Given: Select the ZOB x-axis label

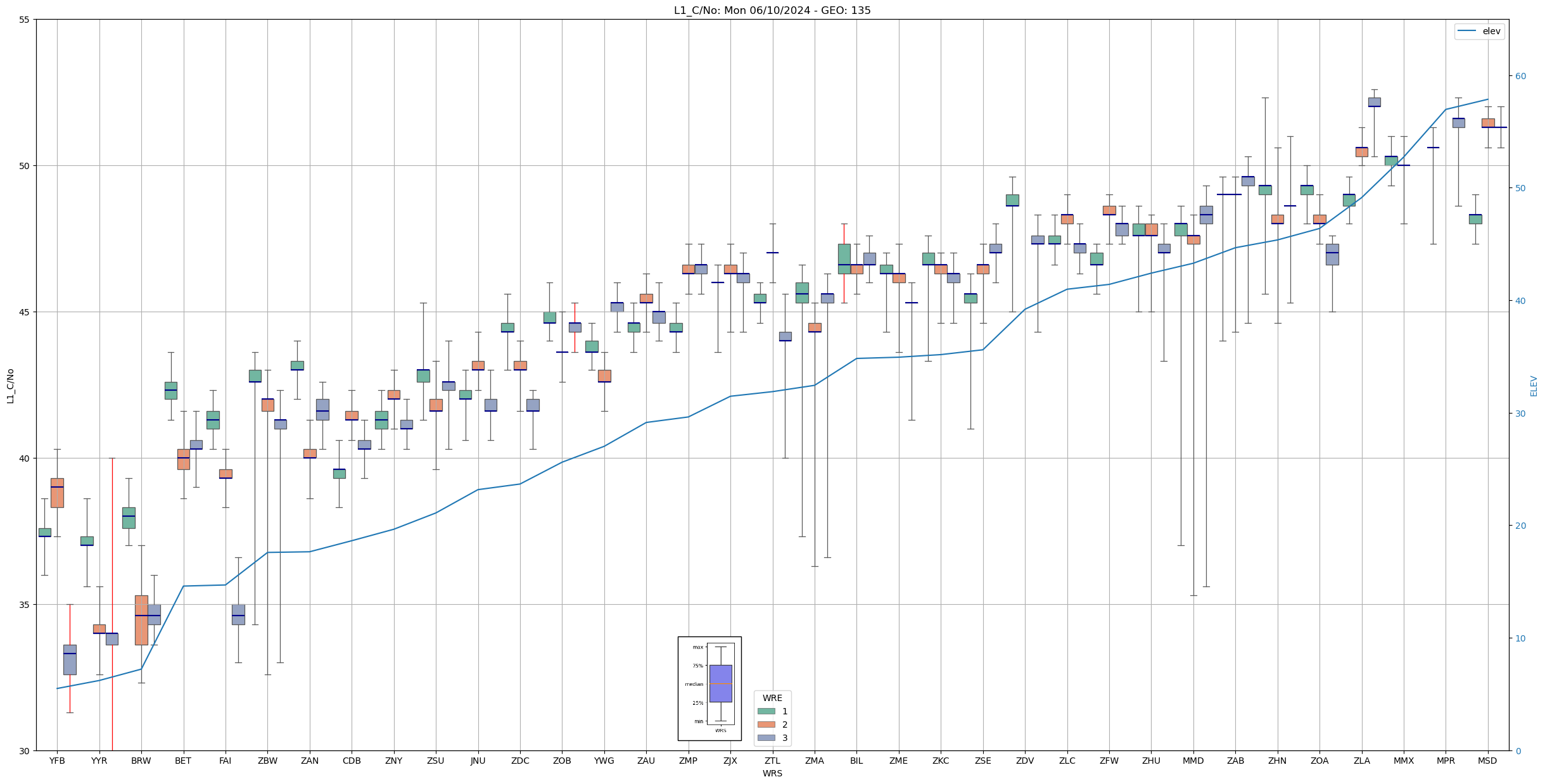Looking at the screenshot, I should [562, 761].
